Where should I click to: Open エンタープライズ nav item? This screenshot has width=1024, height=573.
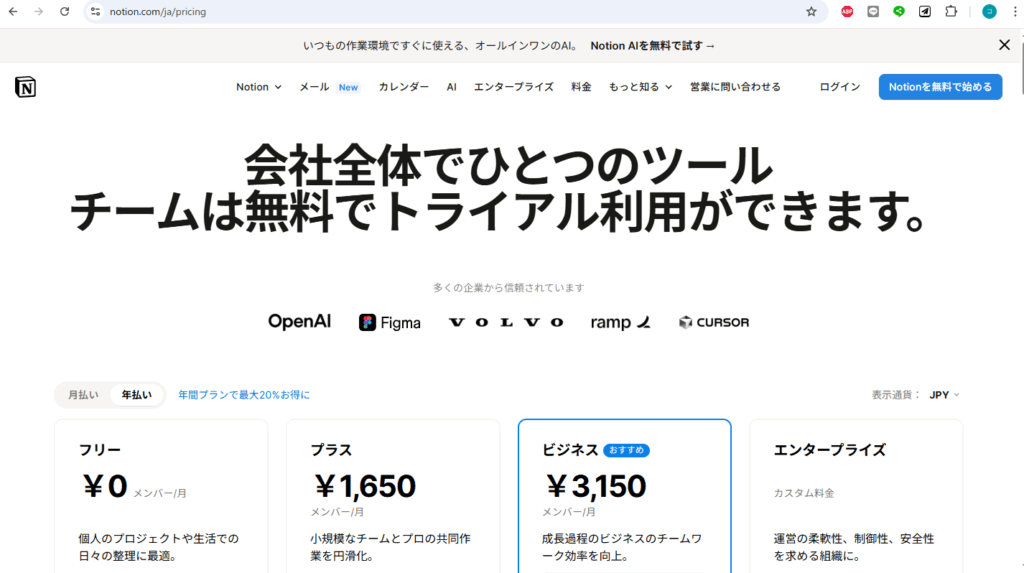(514, 87)
